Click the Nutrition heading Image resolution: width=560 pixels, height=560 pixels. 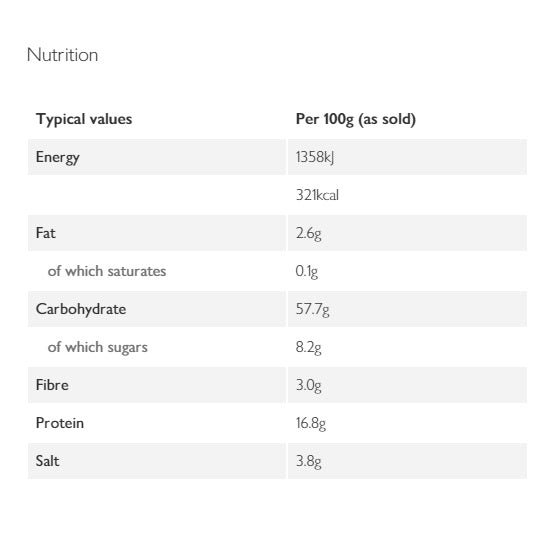(x=62, y=55)
